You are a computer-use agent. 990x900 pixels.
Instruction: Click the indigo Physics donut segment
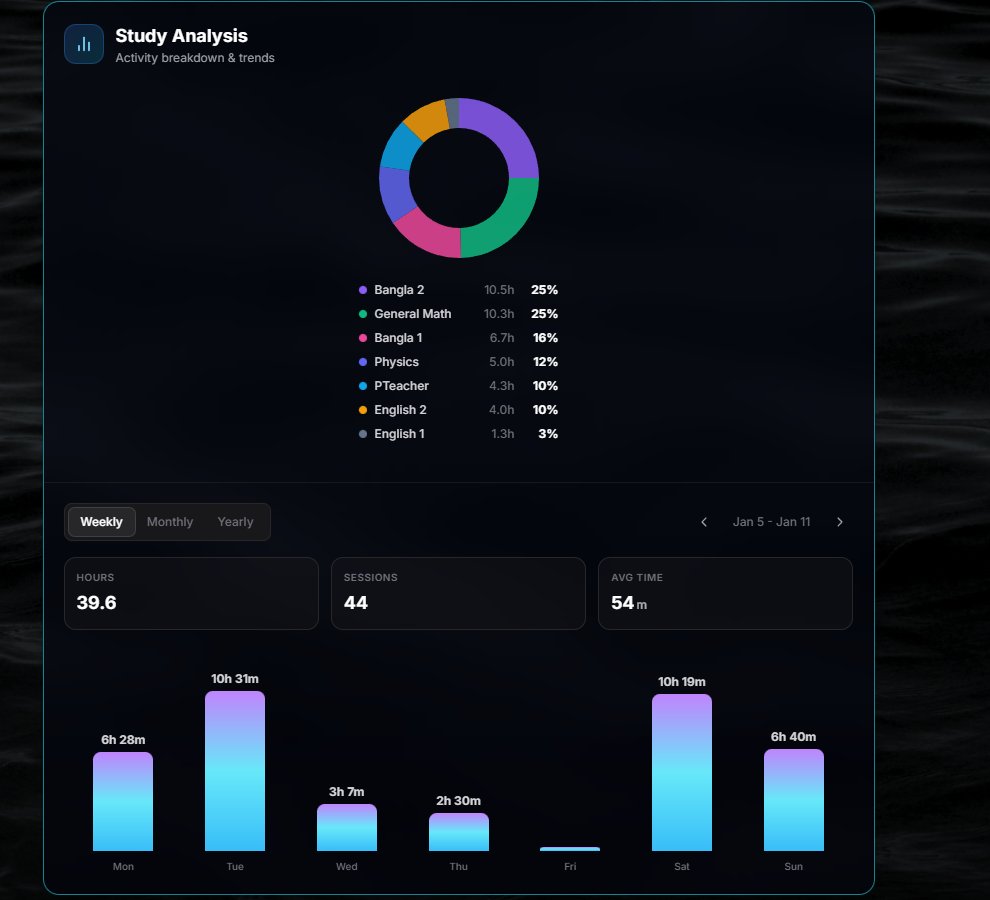397,193
